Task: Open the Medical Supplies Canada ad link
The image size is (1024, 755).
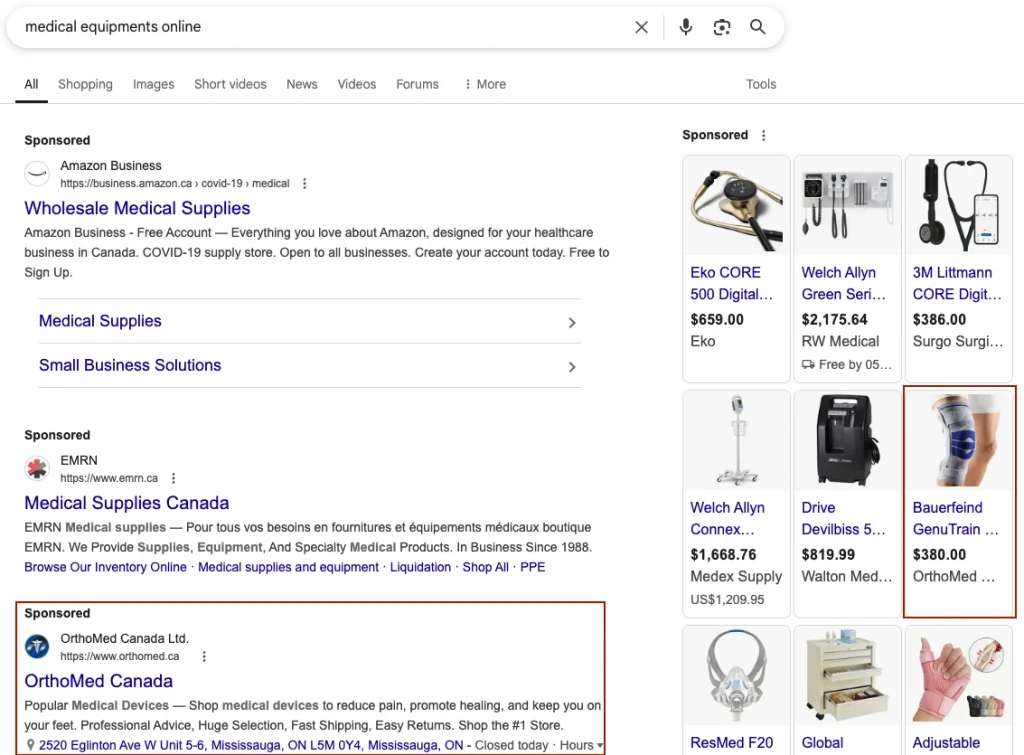Action: pyautogui.click(x=127, y=503)
